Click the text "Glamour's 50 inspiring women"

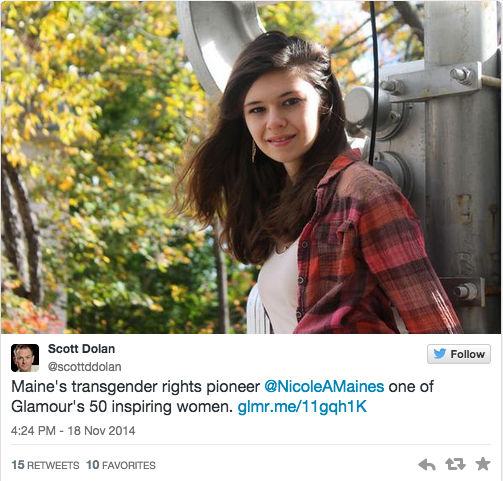[x=120, y=407]
